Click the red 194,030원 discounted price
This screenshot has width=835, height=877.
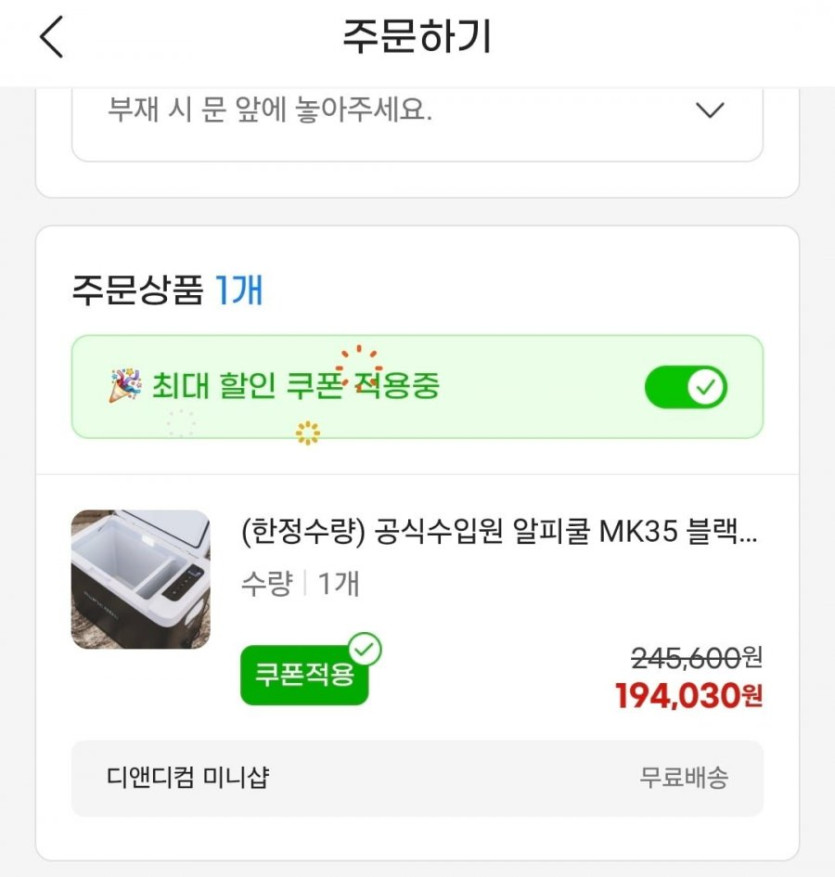tap(688, 694)
